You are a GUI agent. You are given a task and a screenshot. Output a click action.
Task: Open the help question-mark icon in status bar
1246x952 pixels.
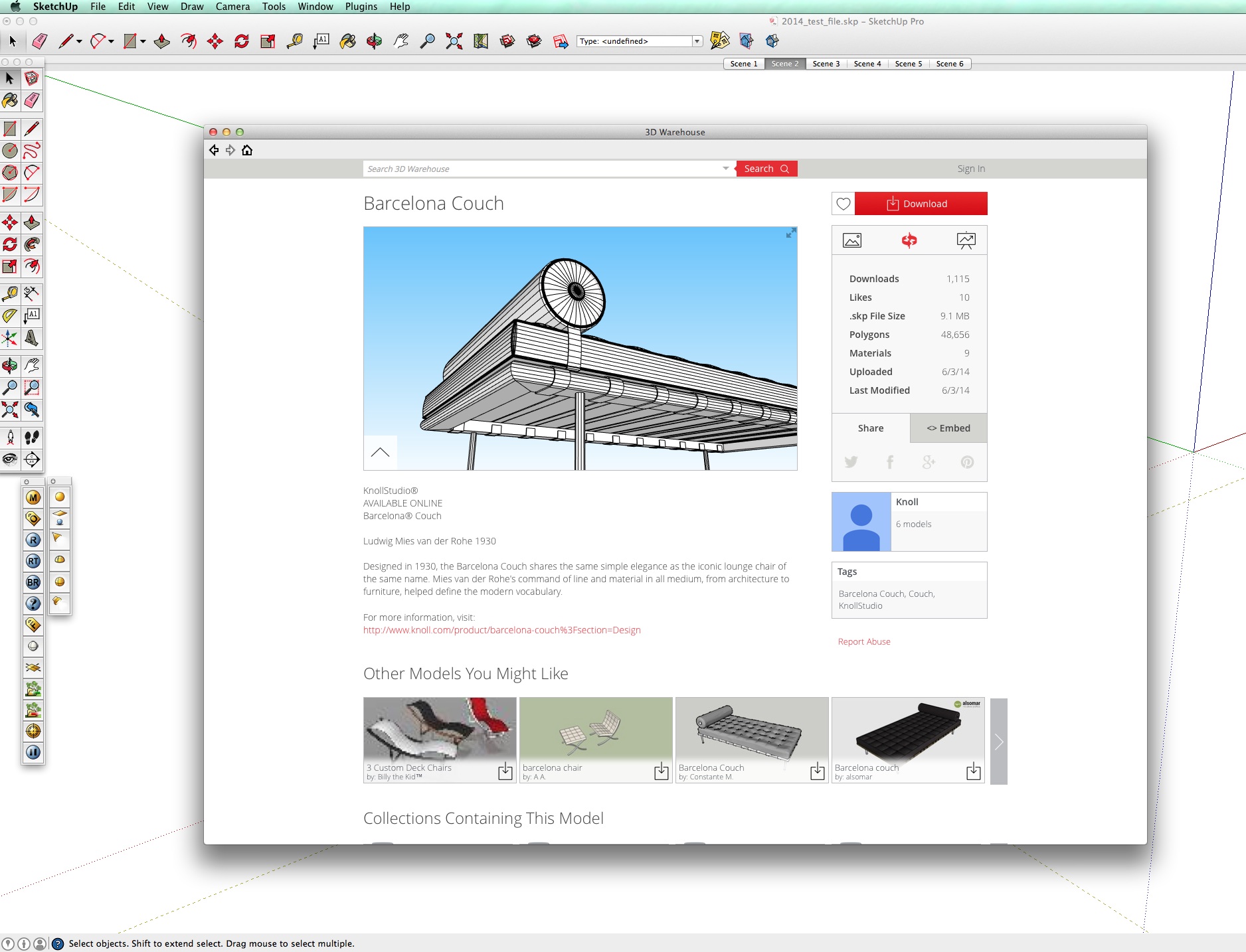click(x=58, y=943)
